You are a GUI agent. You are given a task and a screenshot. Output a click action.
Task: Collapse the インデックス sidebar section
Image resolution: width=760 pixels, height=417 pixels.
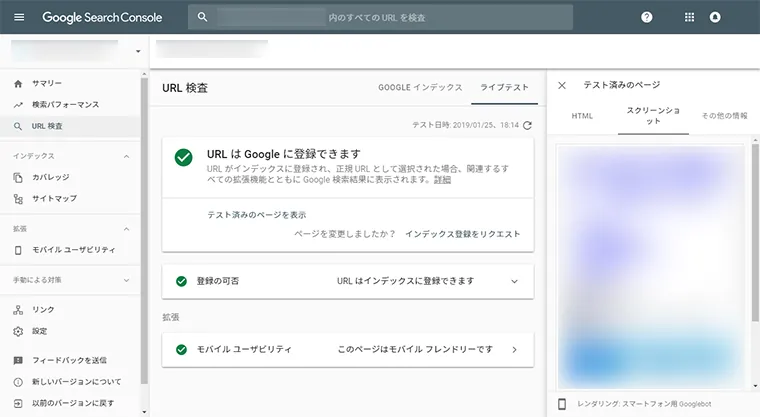click(127, 156)
